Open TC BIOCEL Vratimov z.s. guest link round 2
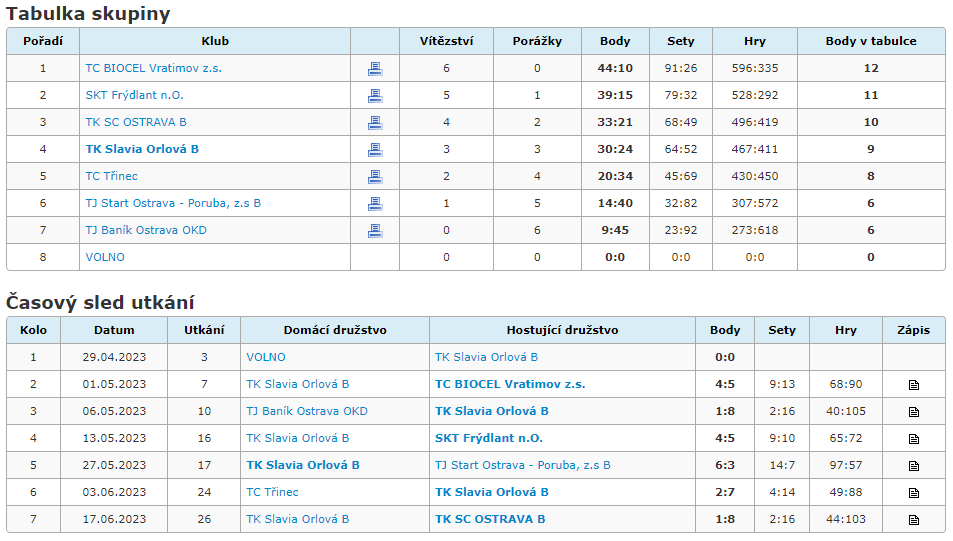 click(x=510, y=384)
